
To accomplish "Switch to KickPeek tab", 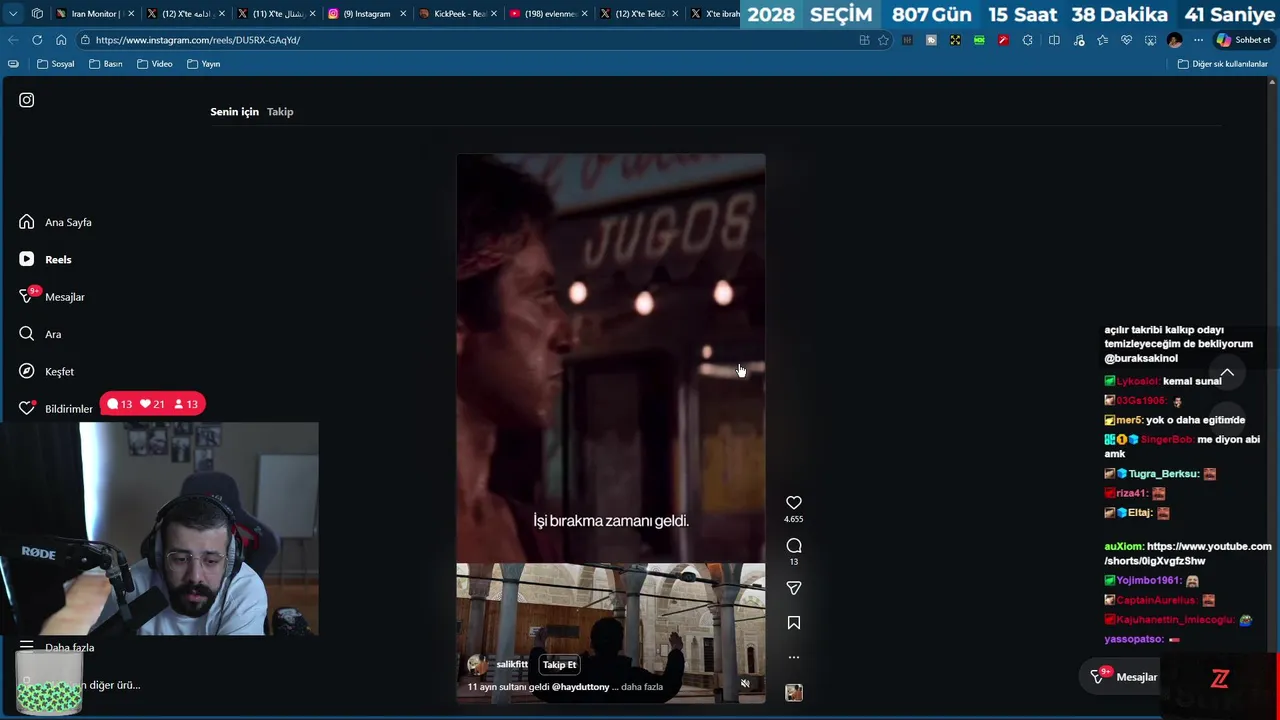I will (457, 14).
